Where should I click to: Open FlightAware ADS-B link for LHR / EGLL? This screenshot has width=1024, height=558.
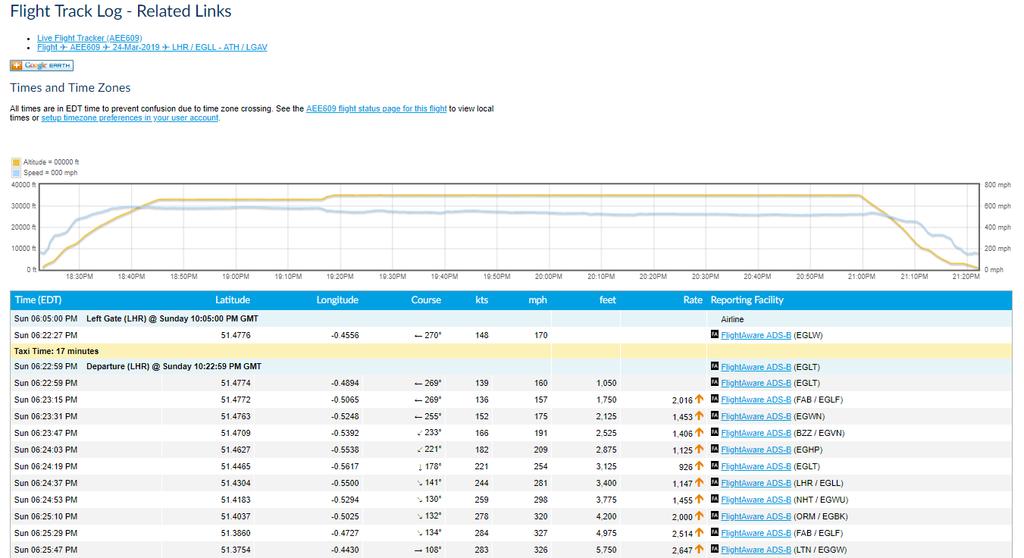(x=756, y=483)
